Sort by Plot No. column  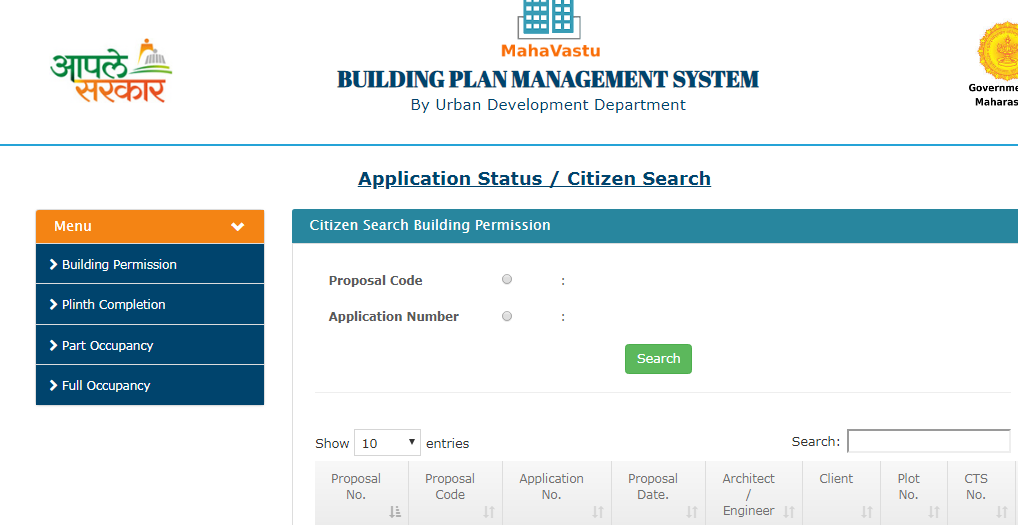click(914, 494)
